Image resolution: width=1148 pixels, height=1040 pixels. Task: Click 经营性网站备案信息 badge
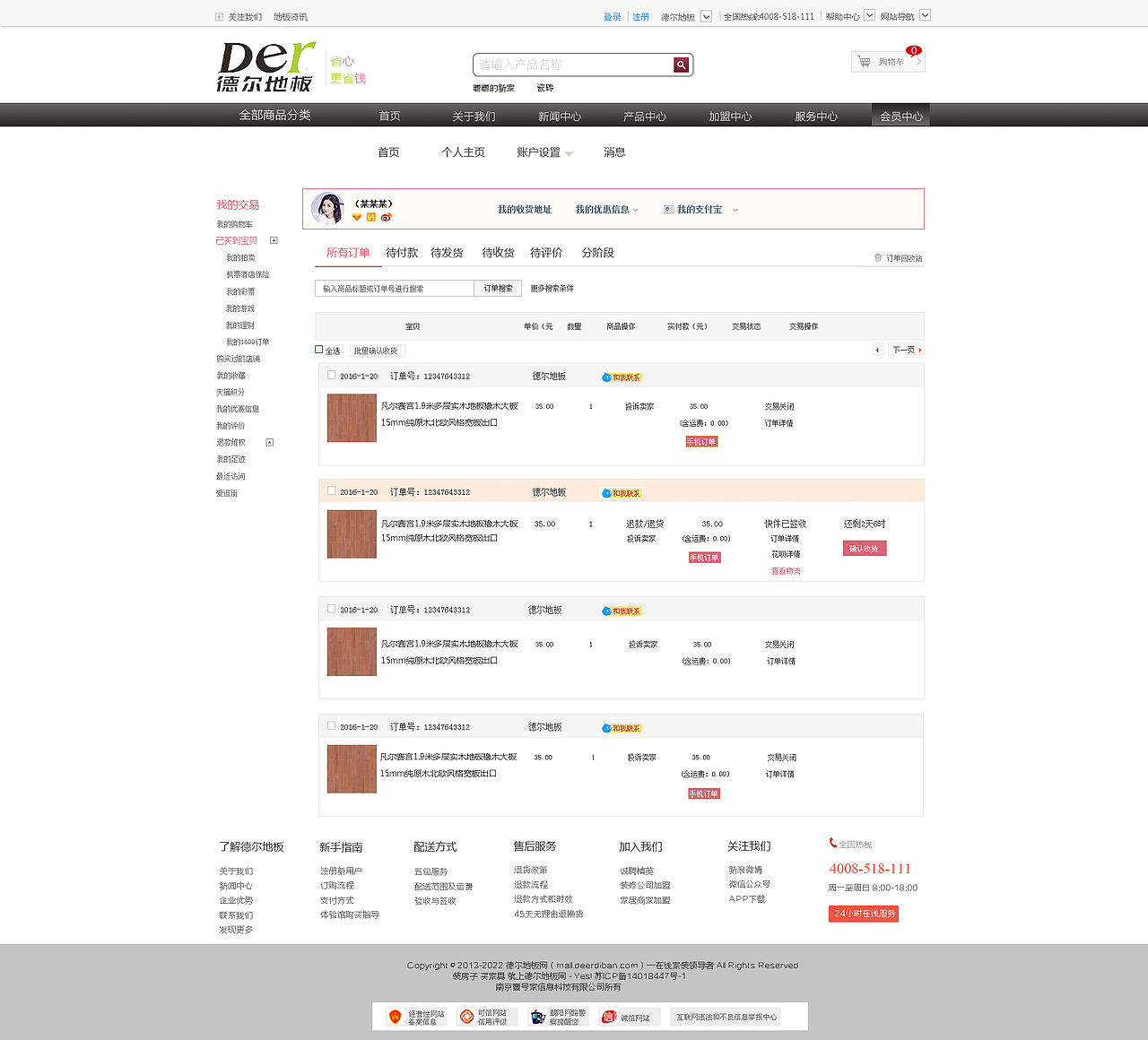point(417,1017)
